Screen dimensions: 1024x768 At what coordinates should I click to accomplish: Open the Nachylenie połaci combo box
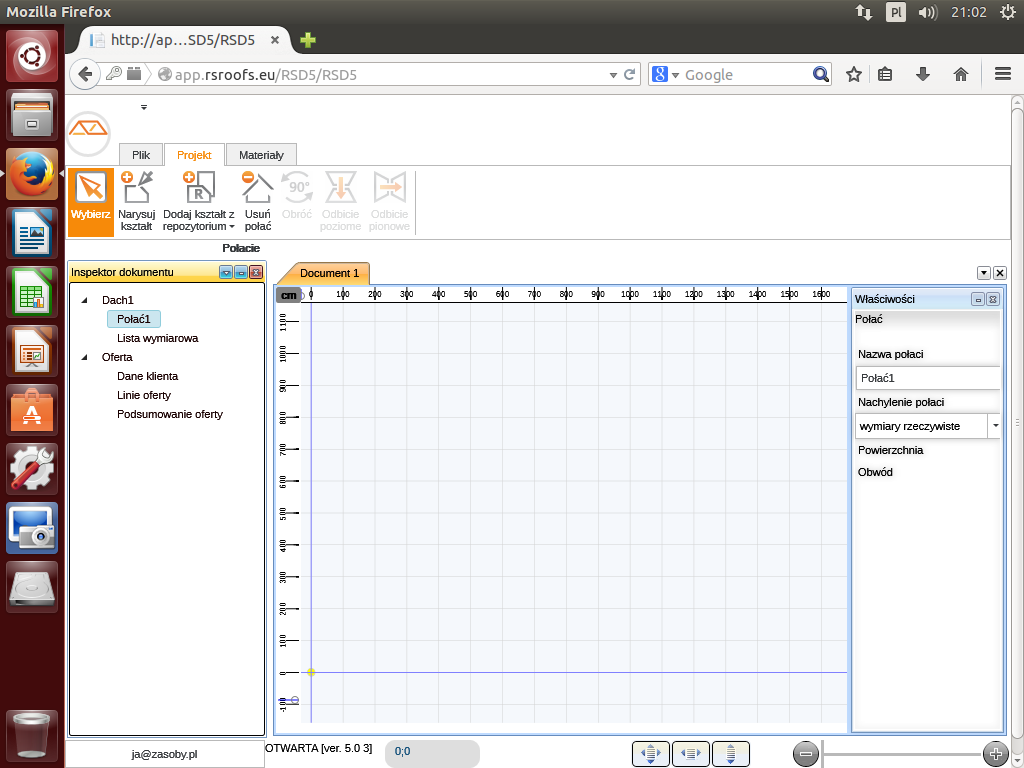coord(994,426)
